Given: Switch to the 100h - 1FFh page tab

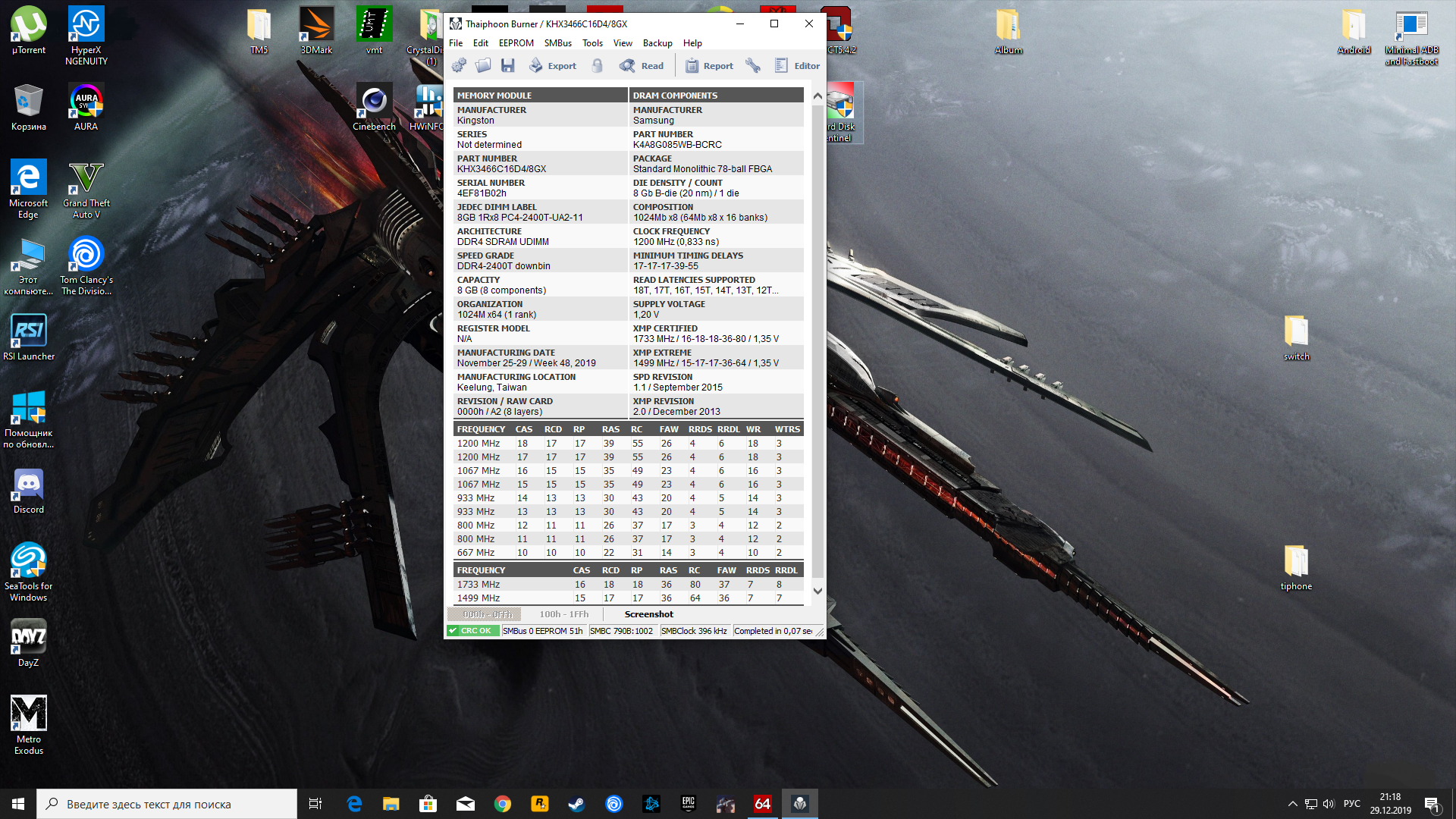Looking at the screenshot, I should click(x=563, y=614).
